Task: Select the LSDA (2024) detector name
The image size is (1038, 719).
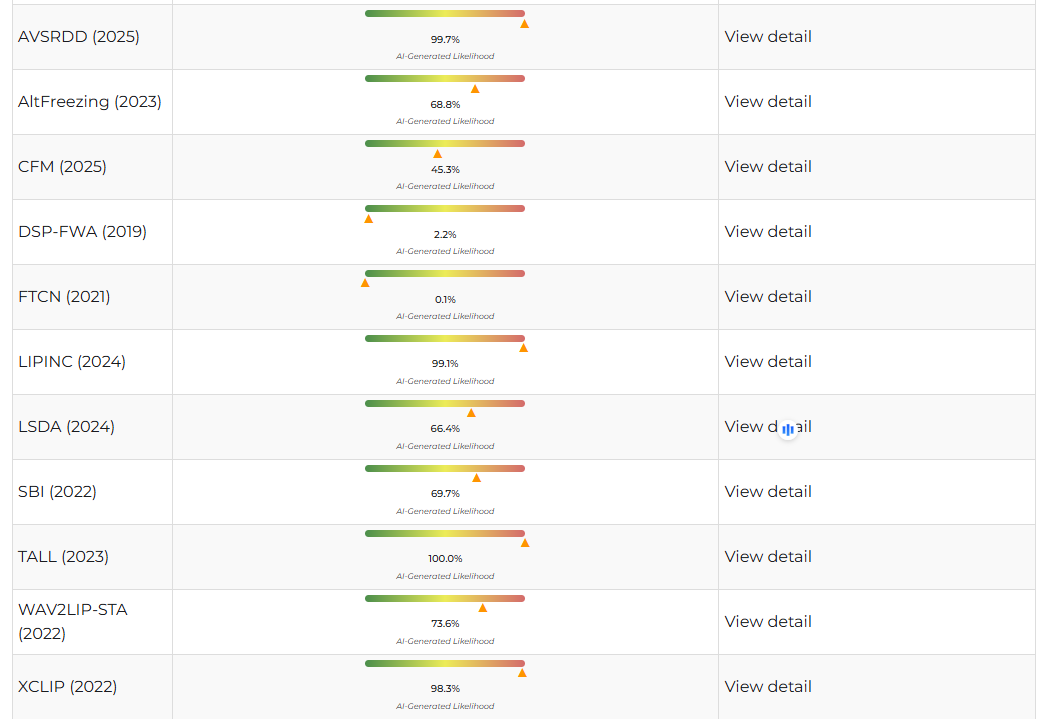Action: point(66,427)
